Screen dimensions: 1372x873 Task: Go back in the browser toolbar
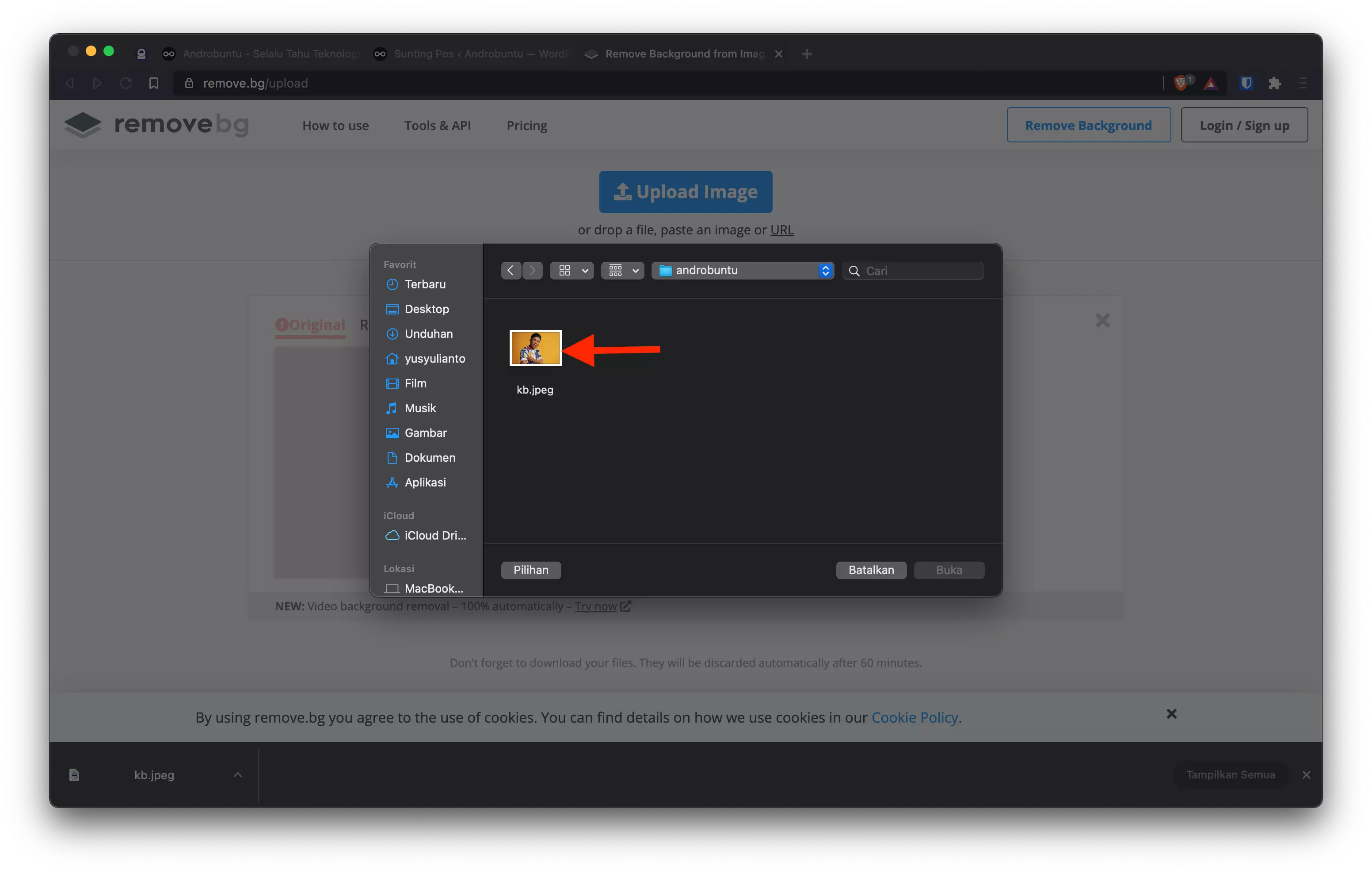[69, 83]
